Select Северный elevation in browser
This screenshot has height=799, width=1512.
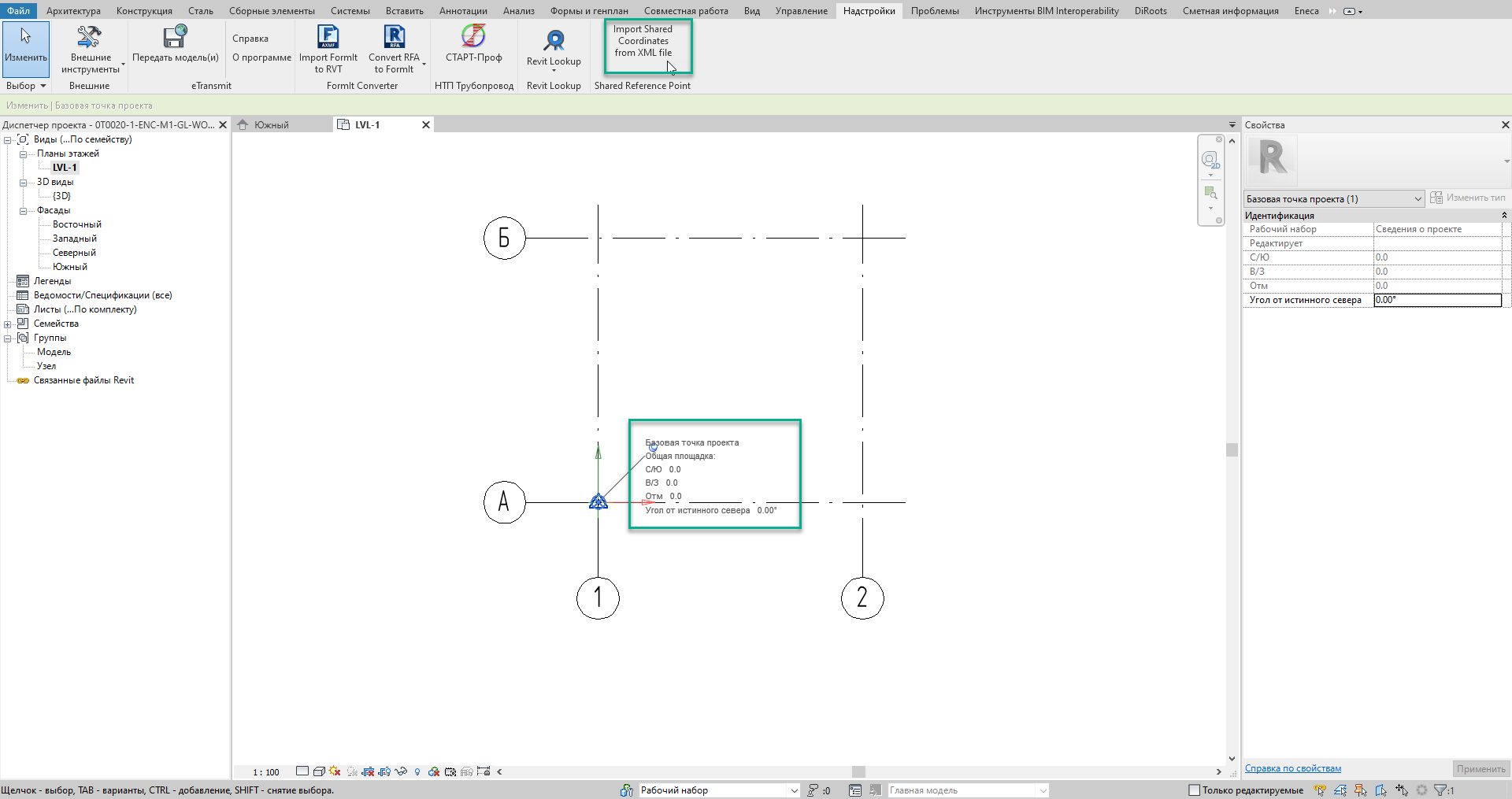pos(74,253)
